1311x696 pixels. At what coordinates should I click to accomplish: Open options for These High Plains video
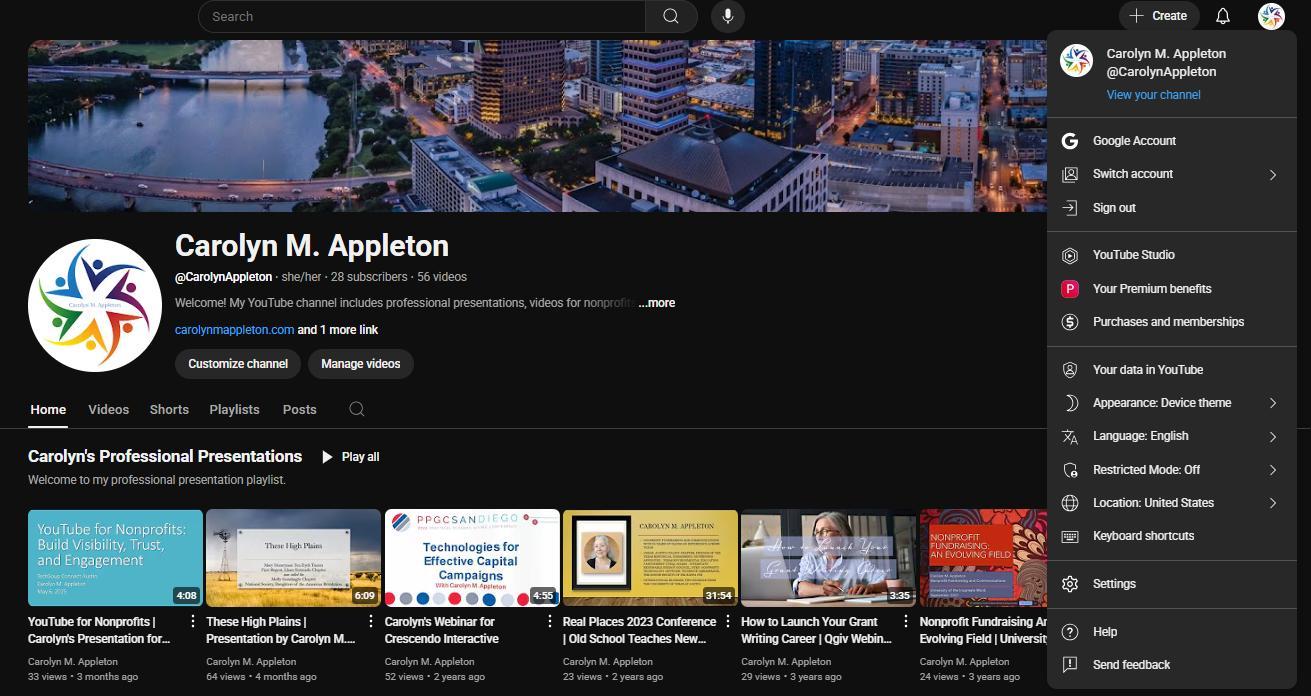point(371,622)
